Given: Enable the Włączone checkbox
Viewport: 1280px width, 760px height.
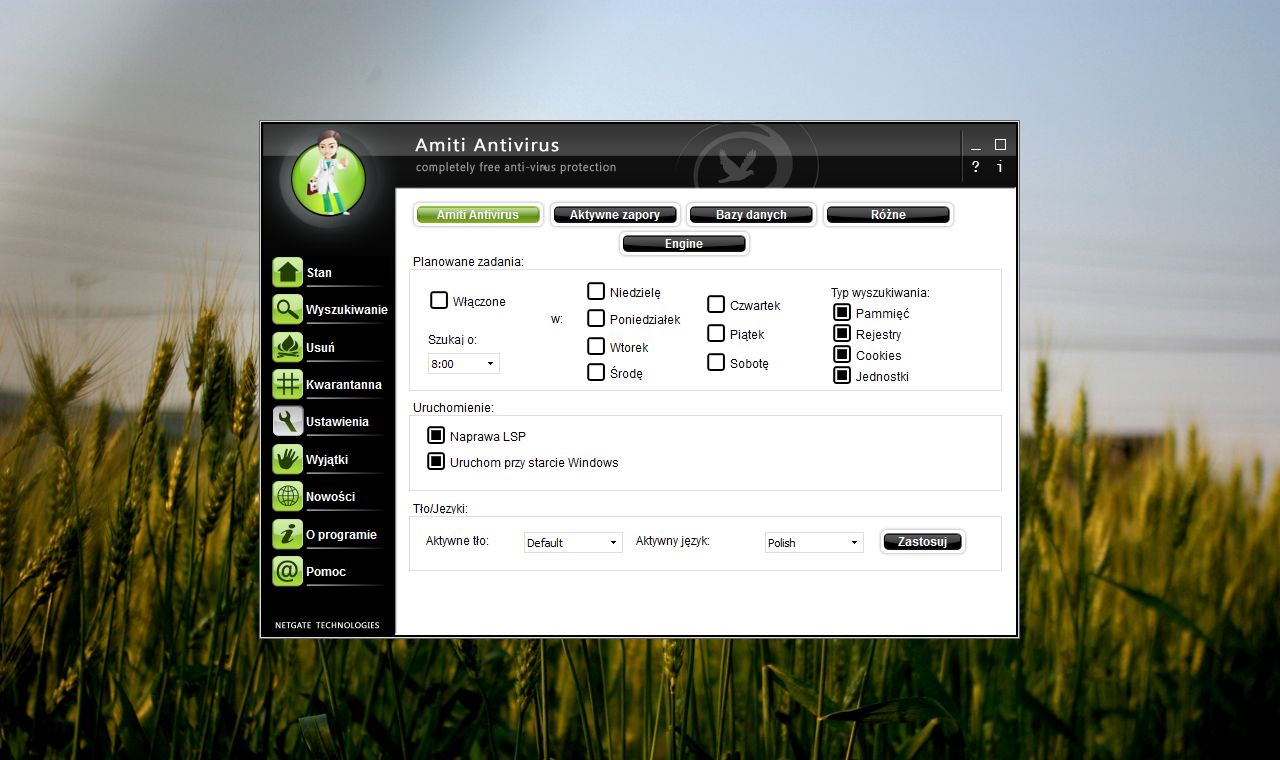Looking at the screenshot, I should point(439,300).
